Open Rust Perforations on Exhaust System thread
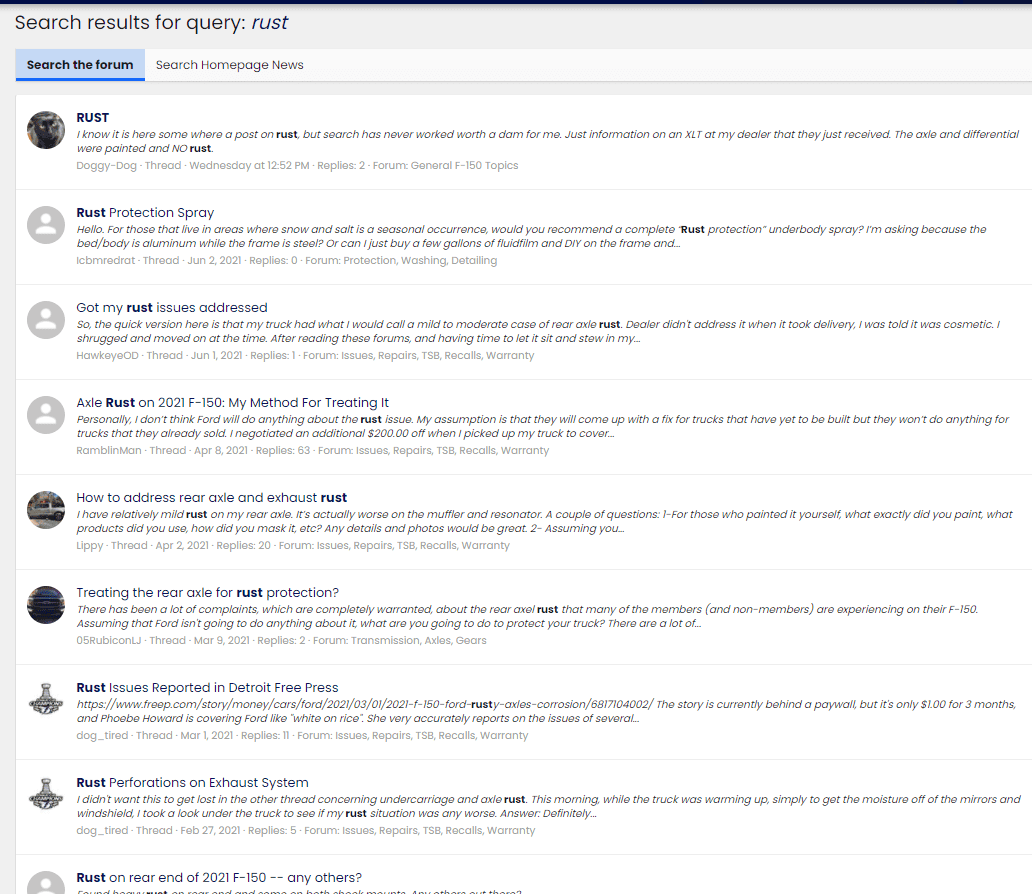This screenshot has width=1032, height=894. point(192,782)
